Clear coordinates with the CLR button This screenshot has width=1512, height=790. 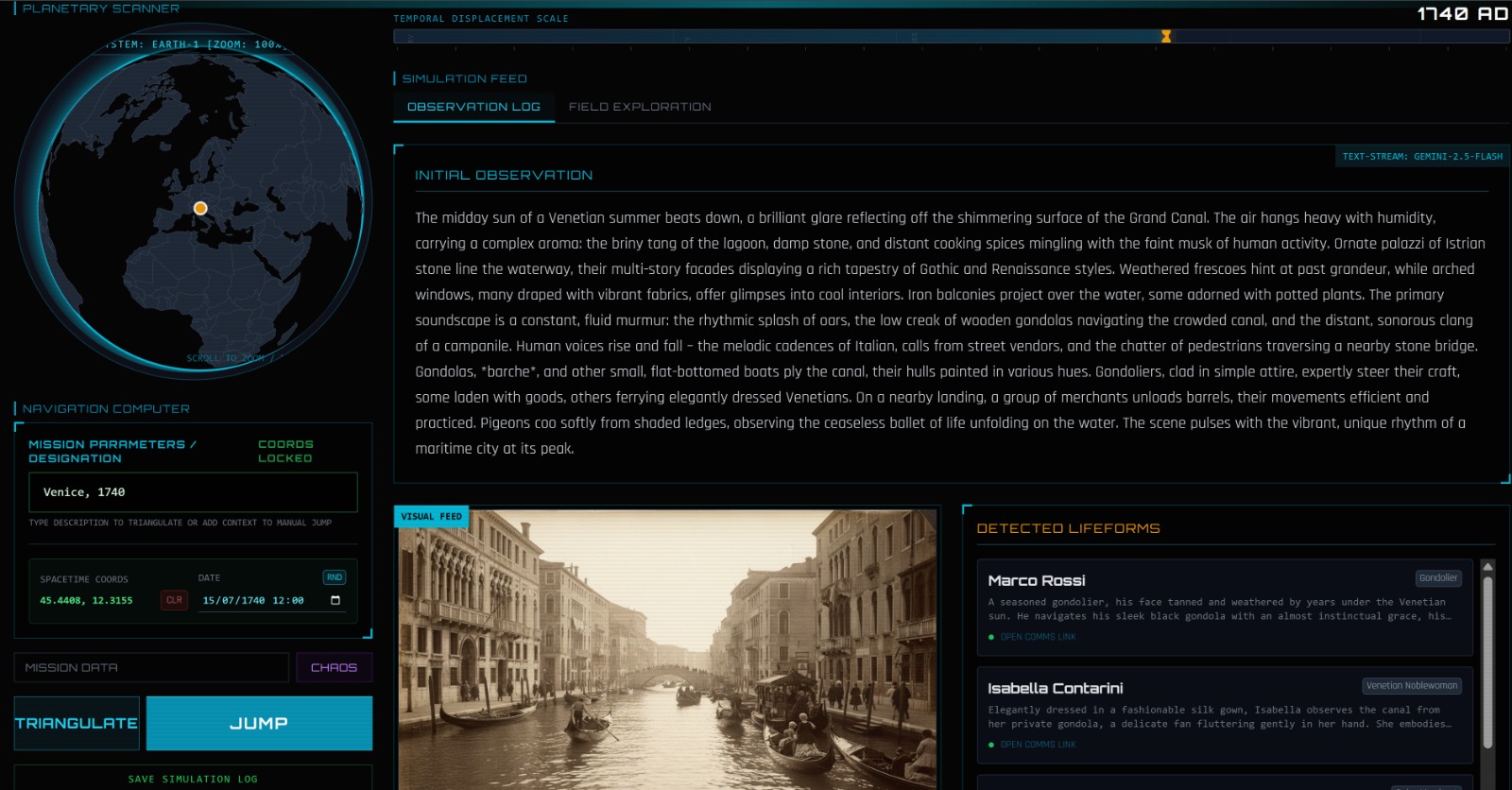point(174,600)
